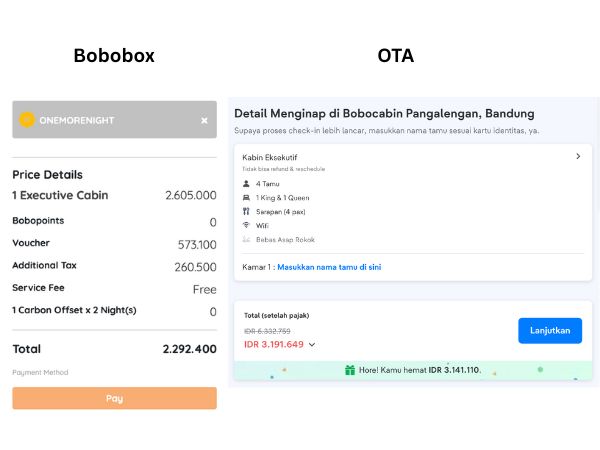600x450 pixels.
Task: Select the Detail Menginap di Bobocabin Pangalengan heading
Action: click(384, 113)
